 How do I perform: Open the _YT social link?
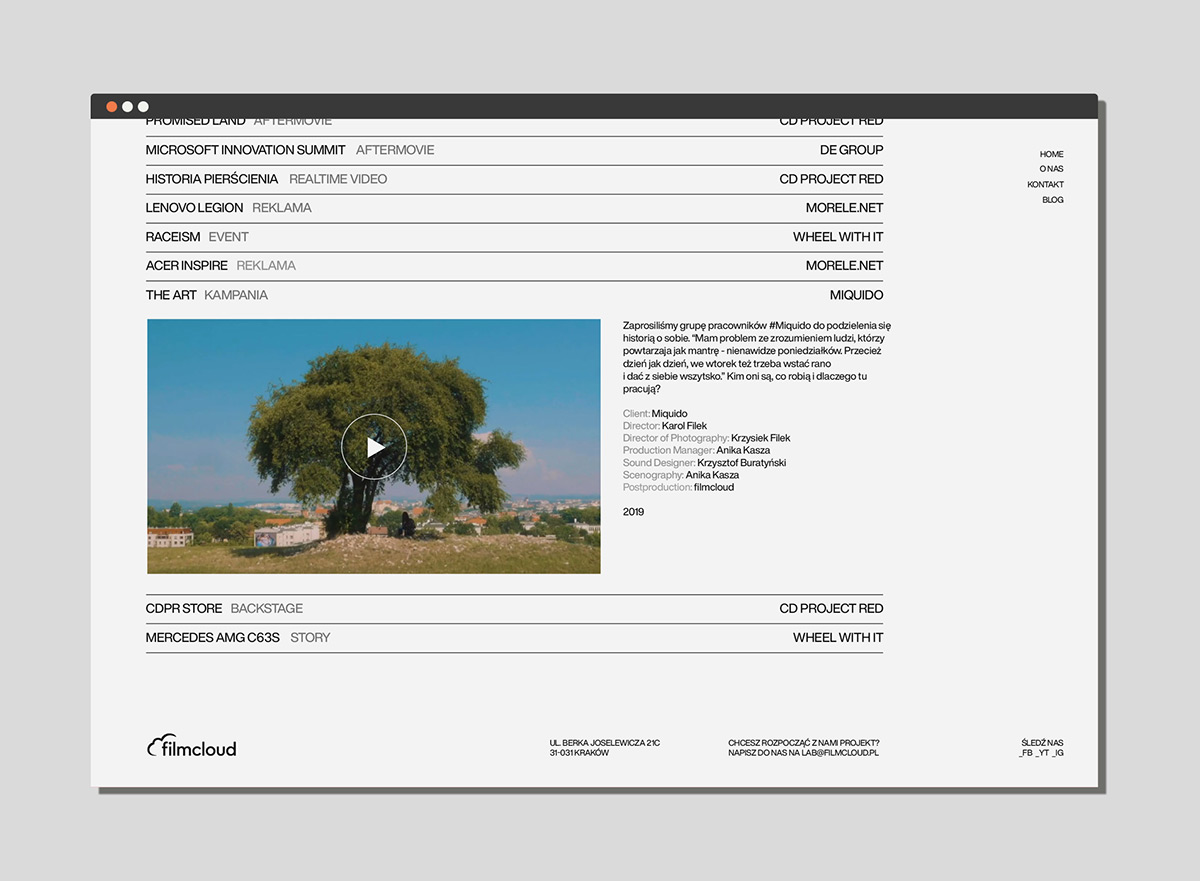click(x=1043, y=753)
